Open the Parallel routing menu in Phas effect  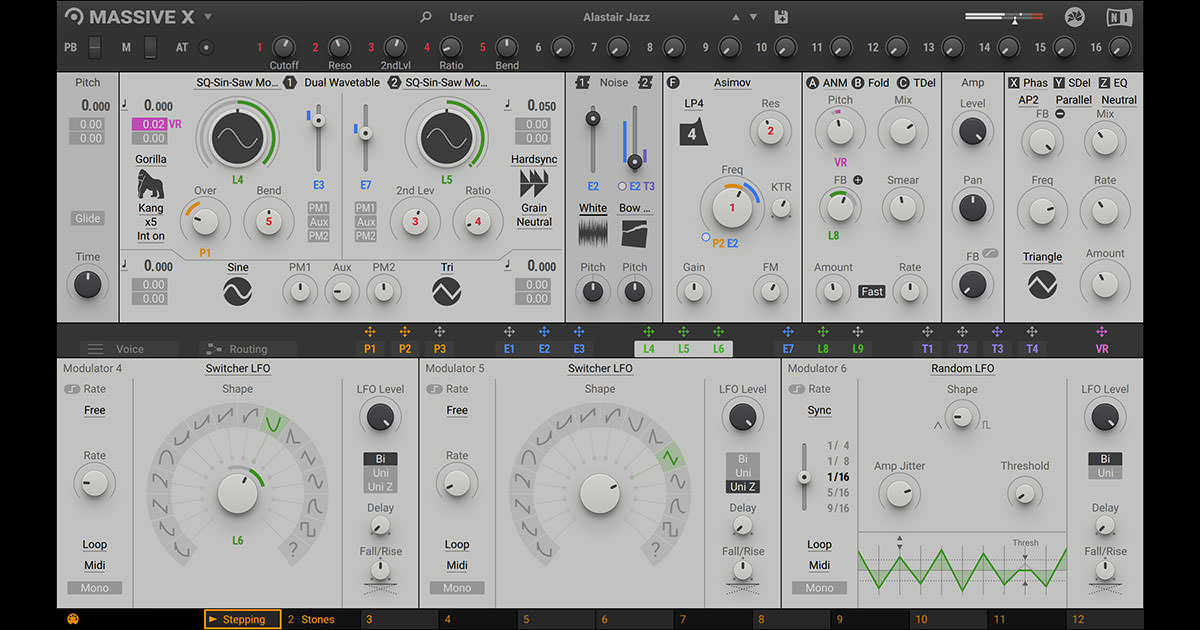click(1074, 100)
